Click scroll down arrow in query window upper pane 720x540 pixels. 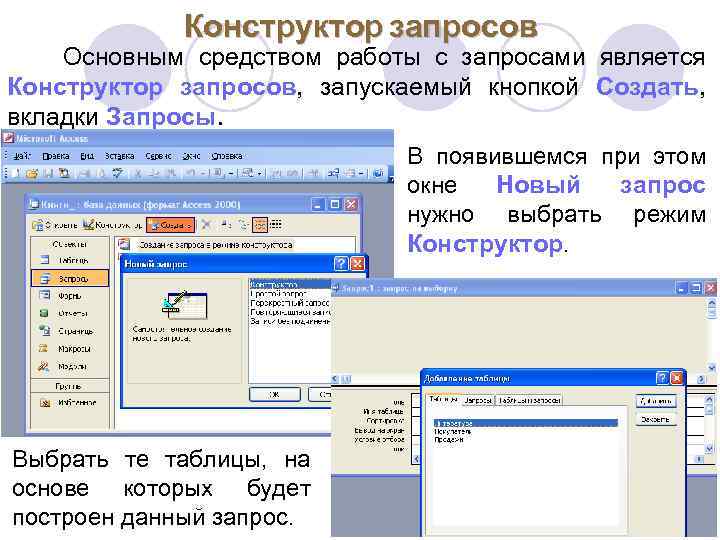(712, 367)
